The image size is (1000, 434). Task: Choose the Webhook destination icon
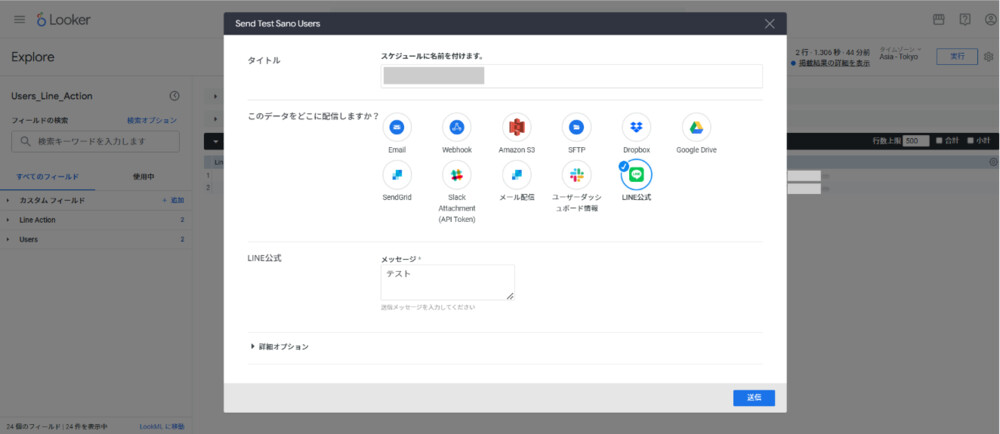click(457, 127)
